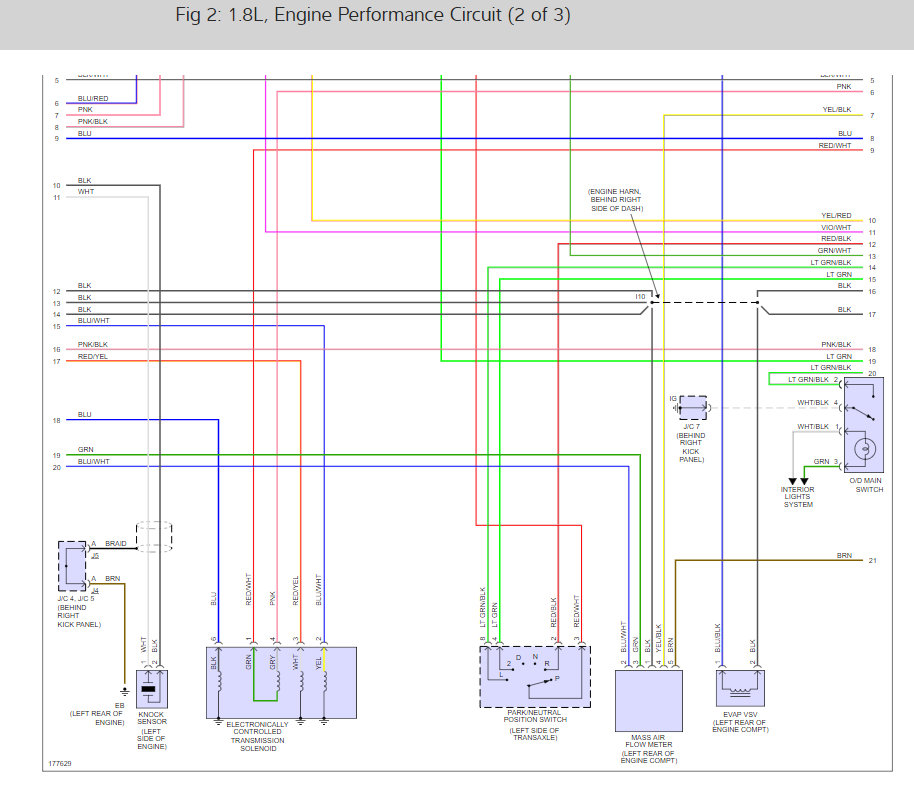Viewport: 914px width, 794px height.
Task: Select the MASS AIR FLOW METER label
Action: point(648,741)
